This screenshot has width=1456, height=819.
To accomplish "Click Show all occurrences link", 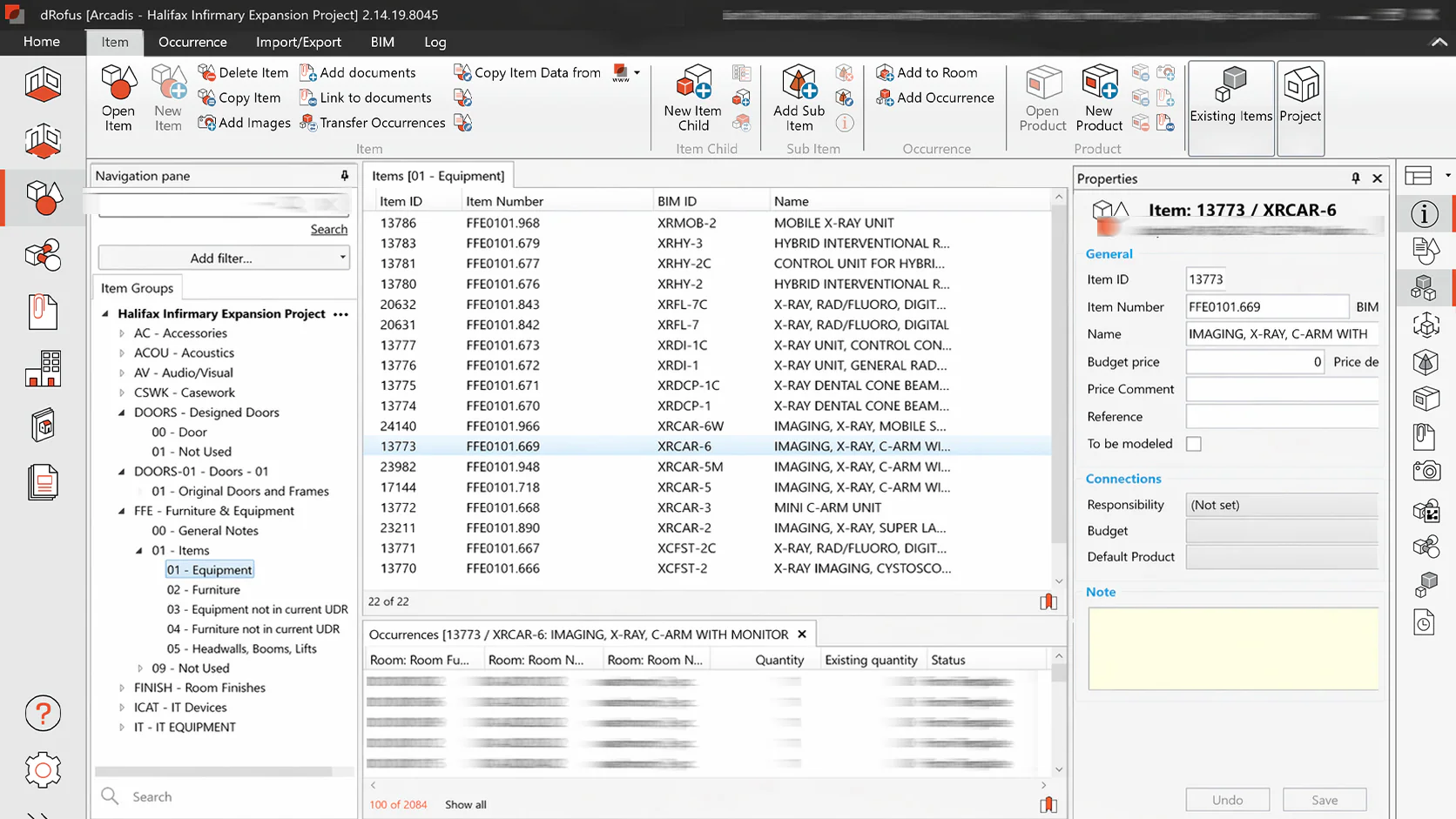I will pos(465,804).
